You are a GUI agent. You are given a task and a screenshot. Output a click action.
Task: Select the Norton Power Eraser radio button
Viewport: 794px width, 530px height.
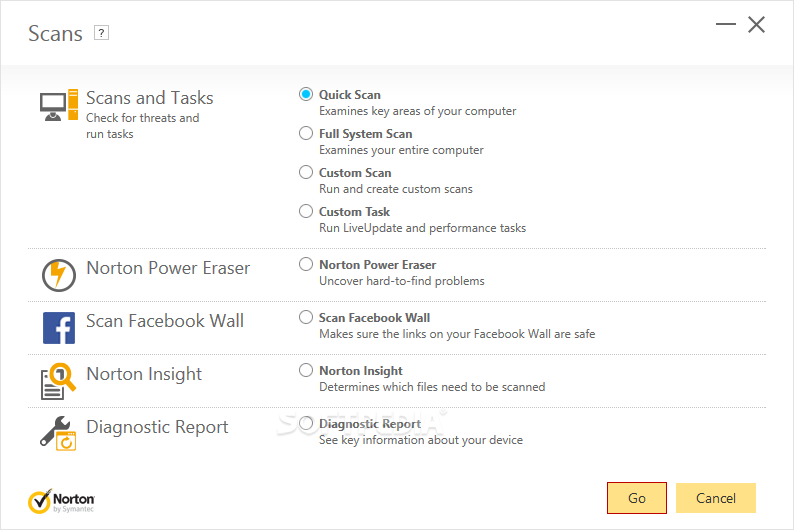(x=306, y=264)
